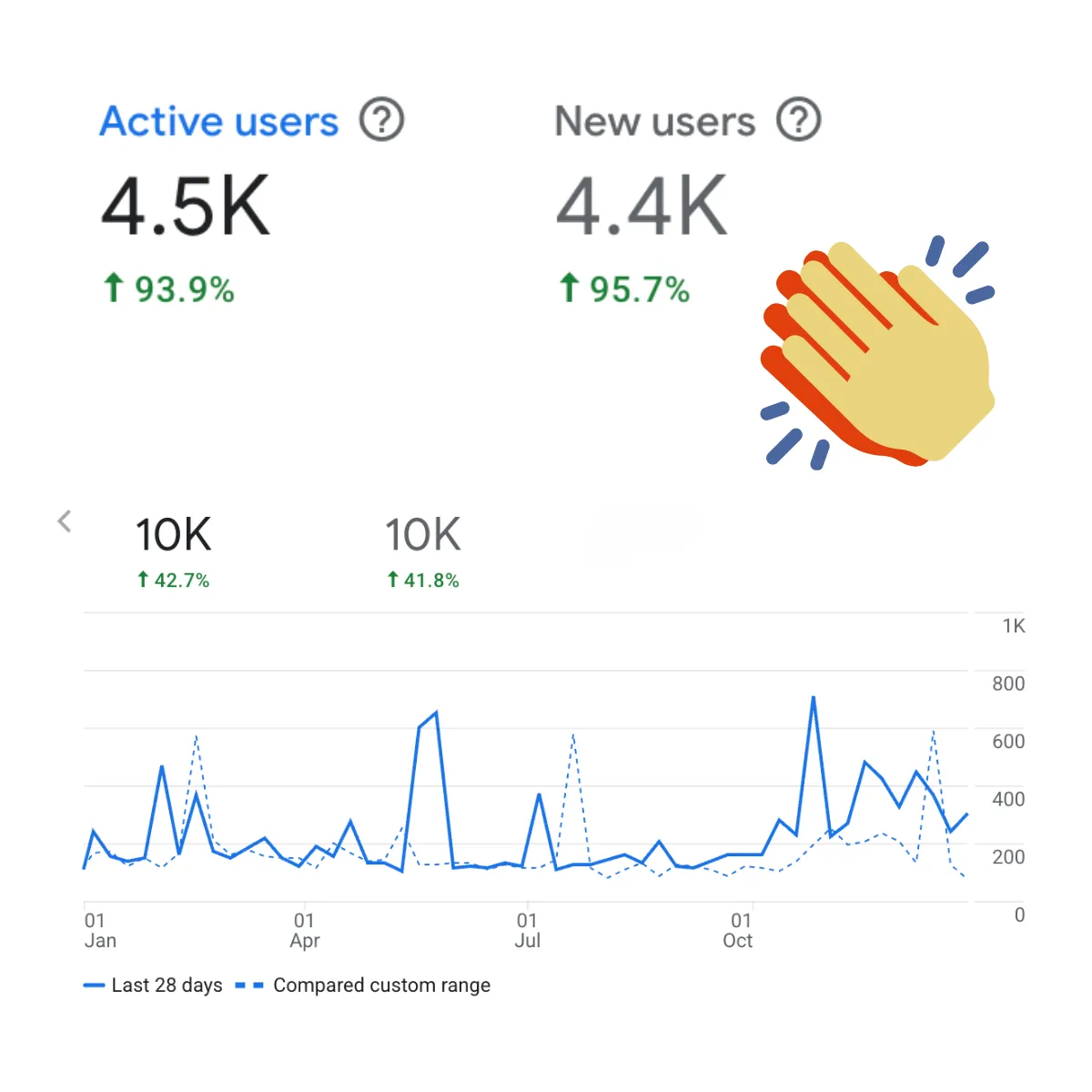Click the 400 y-axis label
1092x1092 pixels.
(x=1008, y=799)
